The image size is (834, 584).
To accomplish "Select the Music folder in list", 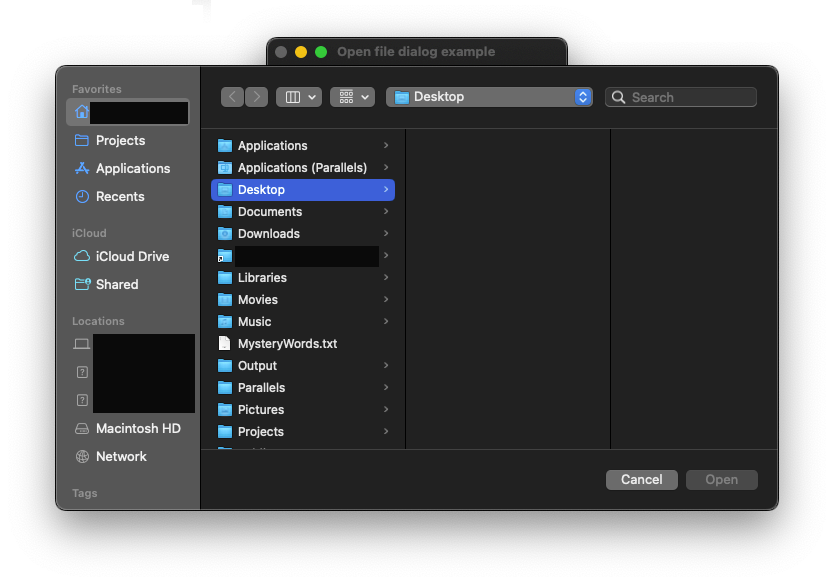I will (x=254, y=322).
